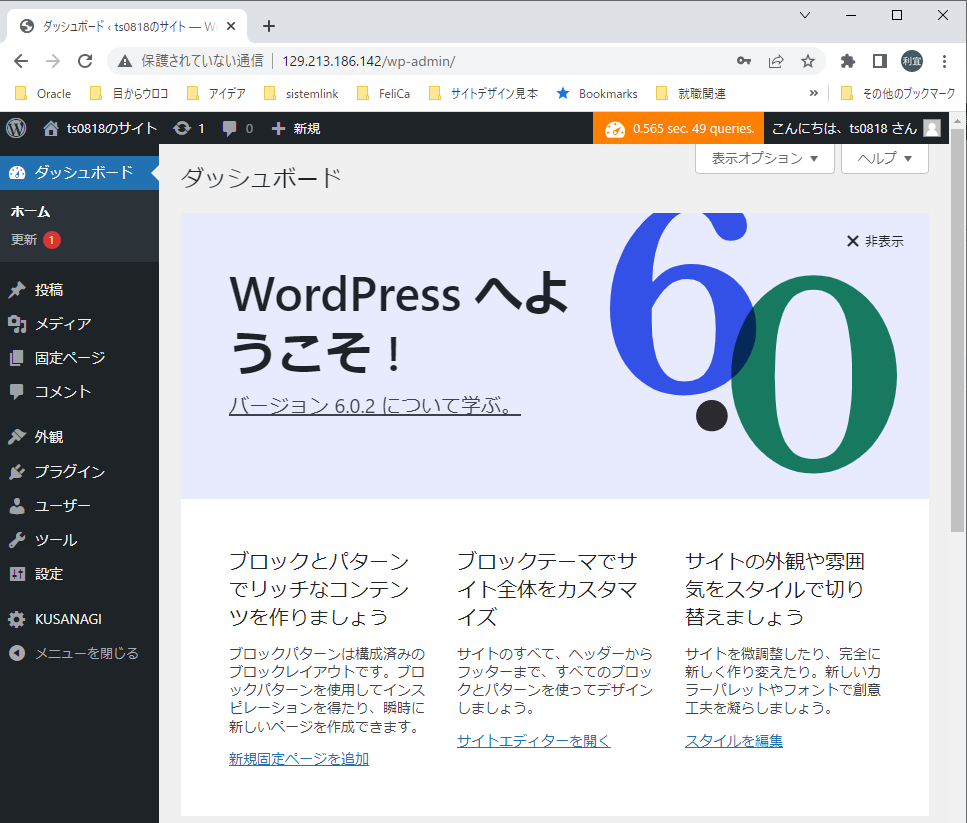Click サイトエディターを開く link

[533, 740]
